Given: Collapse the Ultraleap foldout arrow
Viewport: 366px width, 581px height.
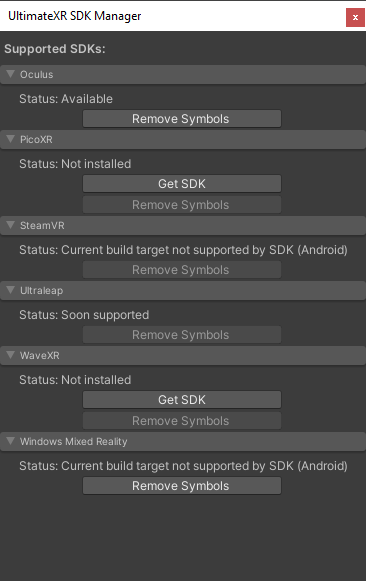Looking at the screenshot, I should point(10,290).
